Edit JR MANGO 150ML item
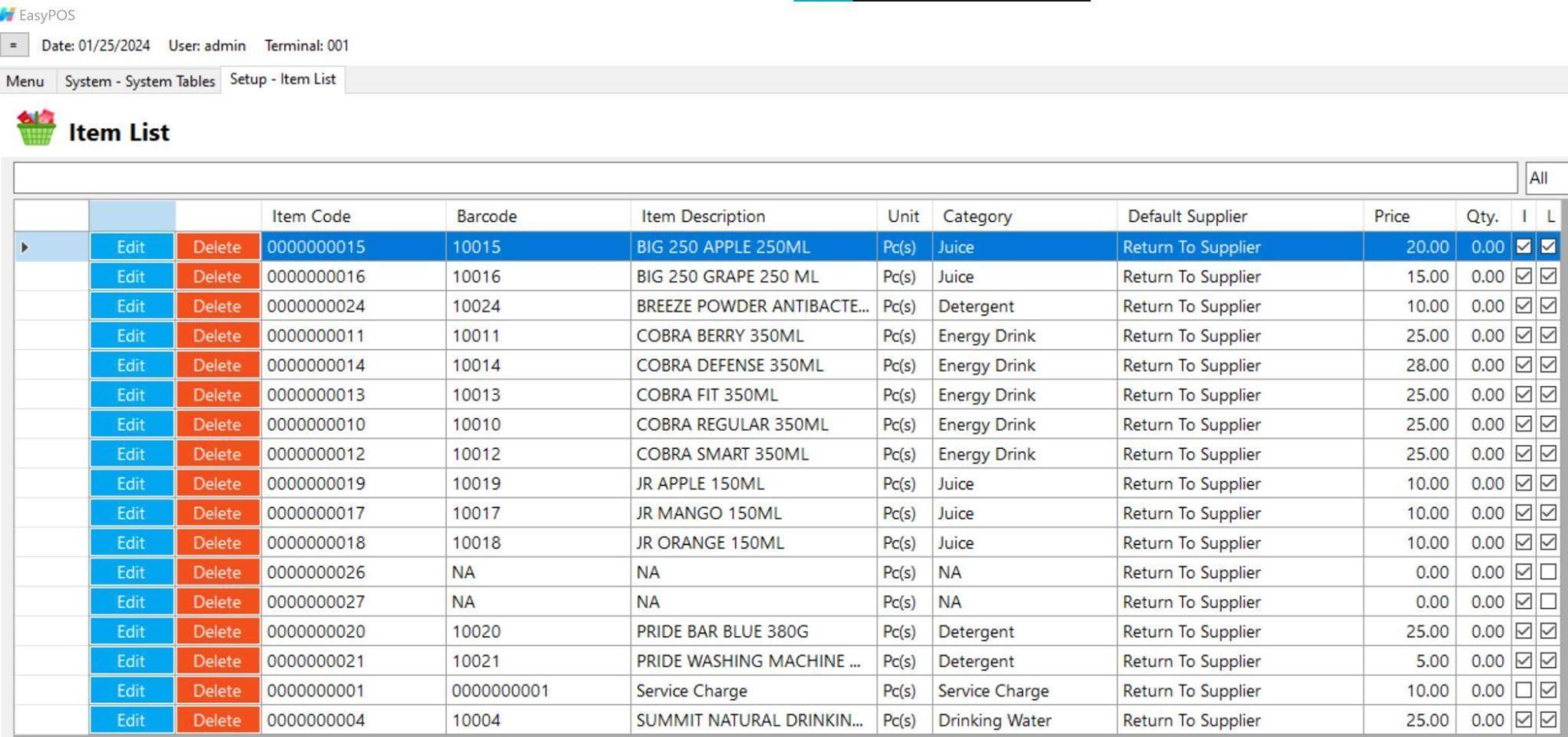The height and width of the screenshot is (737, 1568). click(x=131, y=513)
